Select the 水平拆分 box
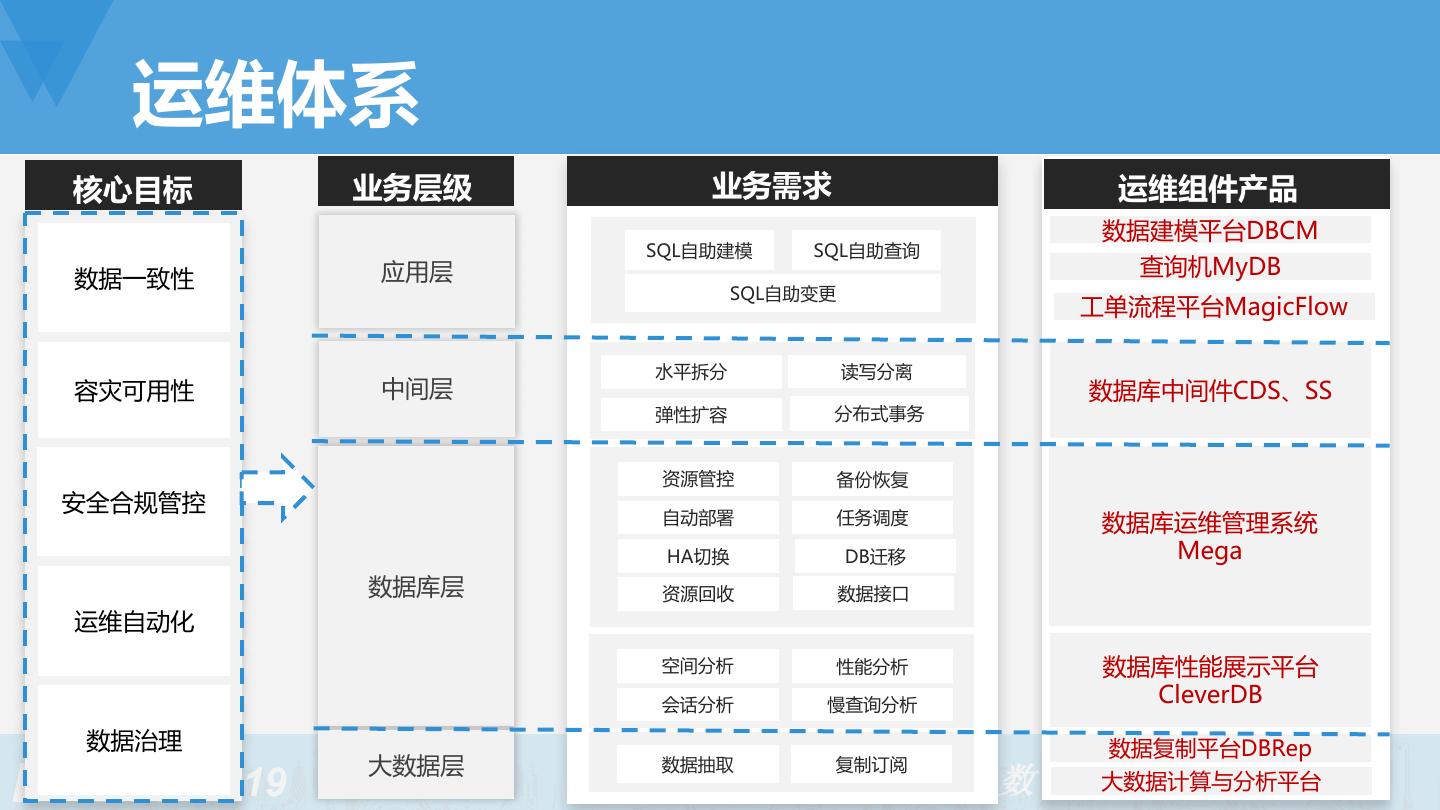1440x810 pixels. (x=691, y=372)
